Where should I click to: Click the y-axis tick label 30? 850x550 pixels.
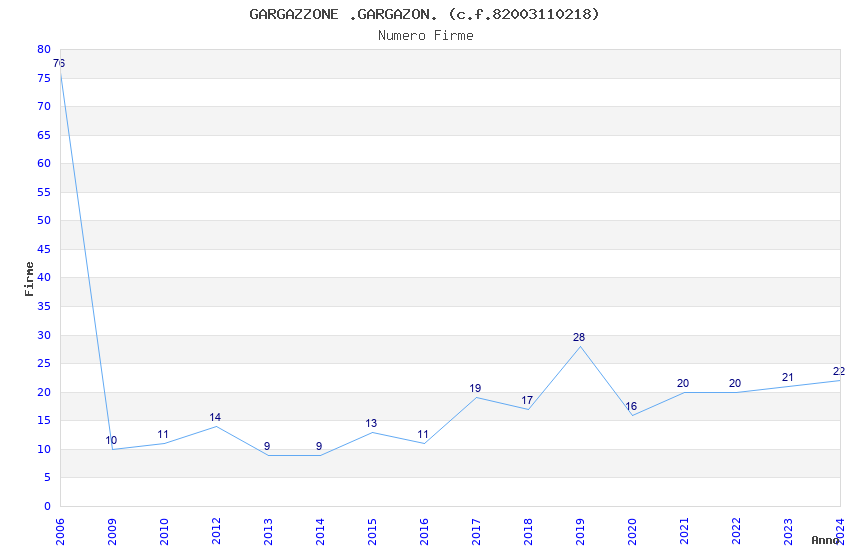44,335
